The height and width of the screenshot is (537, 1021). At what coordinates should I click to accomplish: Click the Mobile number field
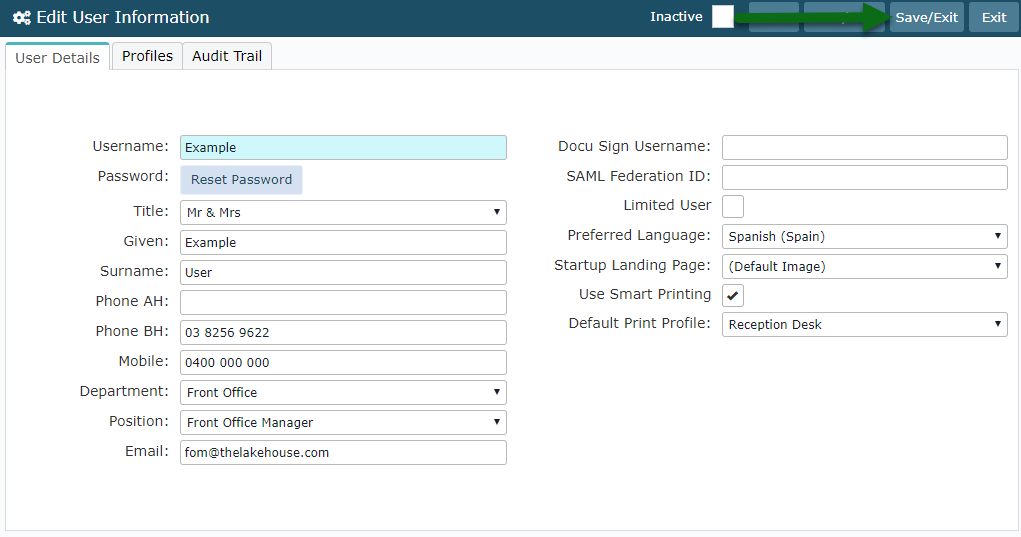click(343, 362)
